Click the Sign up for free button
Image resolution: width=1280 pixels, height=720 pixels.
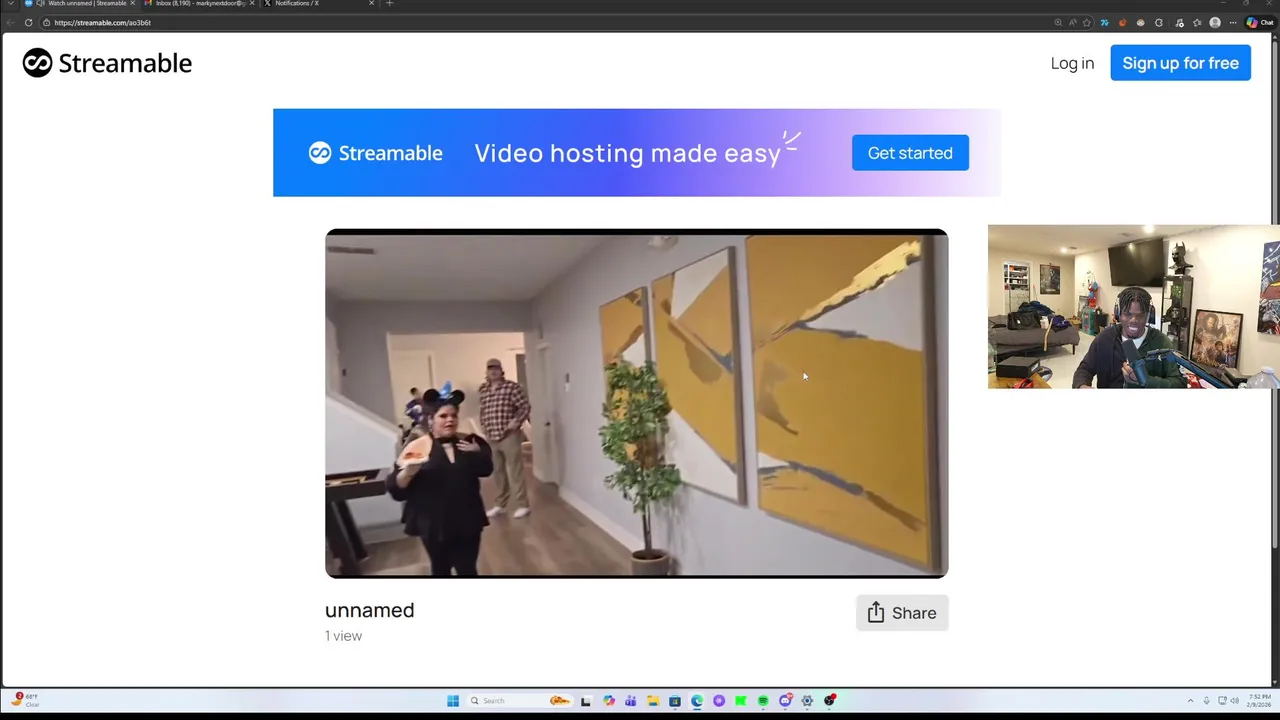(x=1180, y=63)
